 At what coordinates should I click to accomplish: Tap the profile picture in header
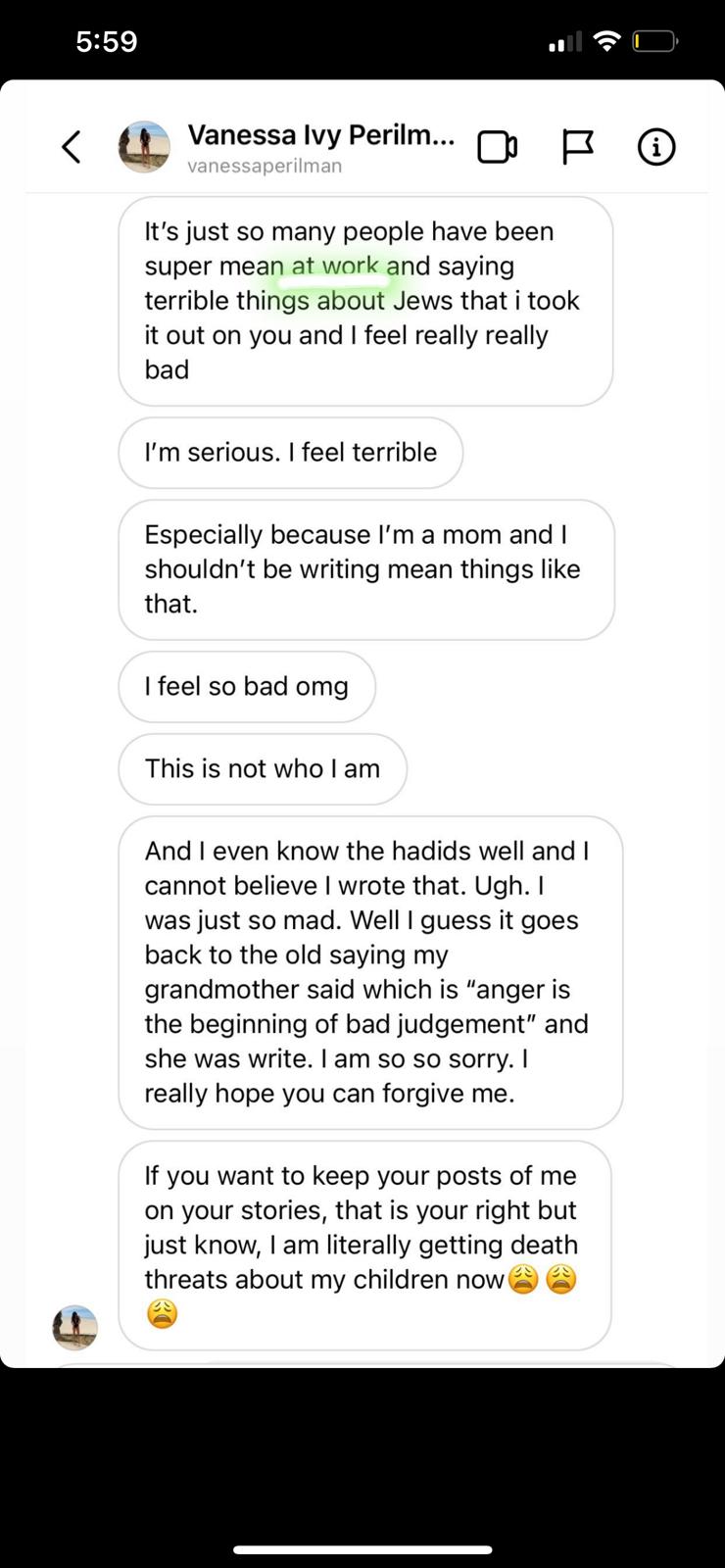pyautogui.click(x=144, y=147)
